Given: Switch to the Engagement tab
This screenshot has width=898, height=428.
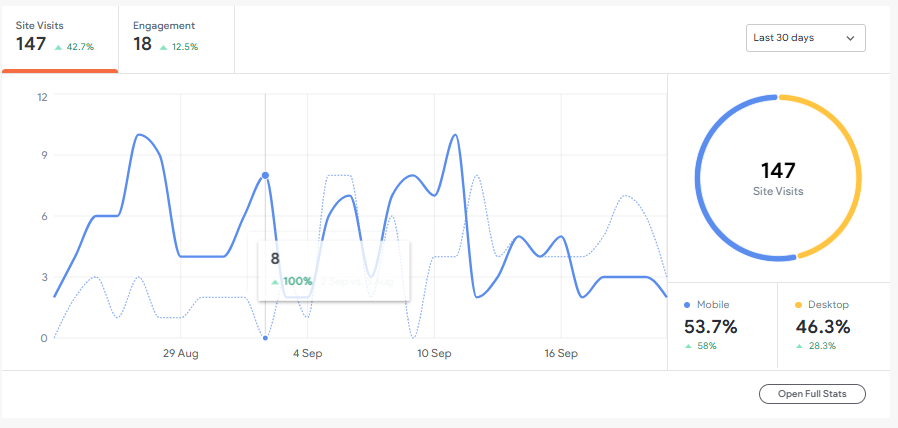Looking at the screenshot, I should (175, 36).
